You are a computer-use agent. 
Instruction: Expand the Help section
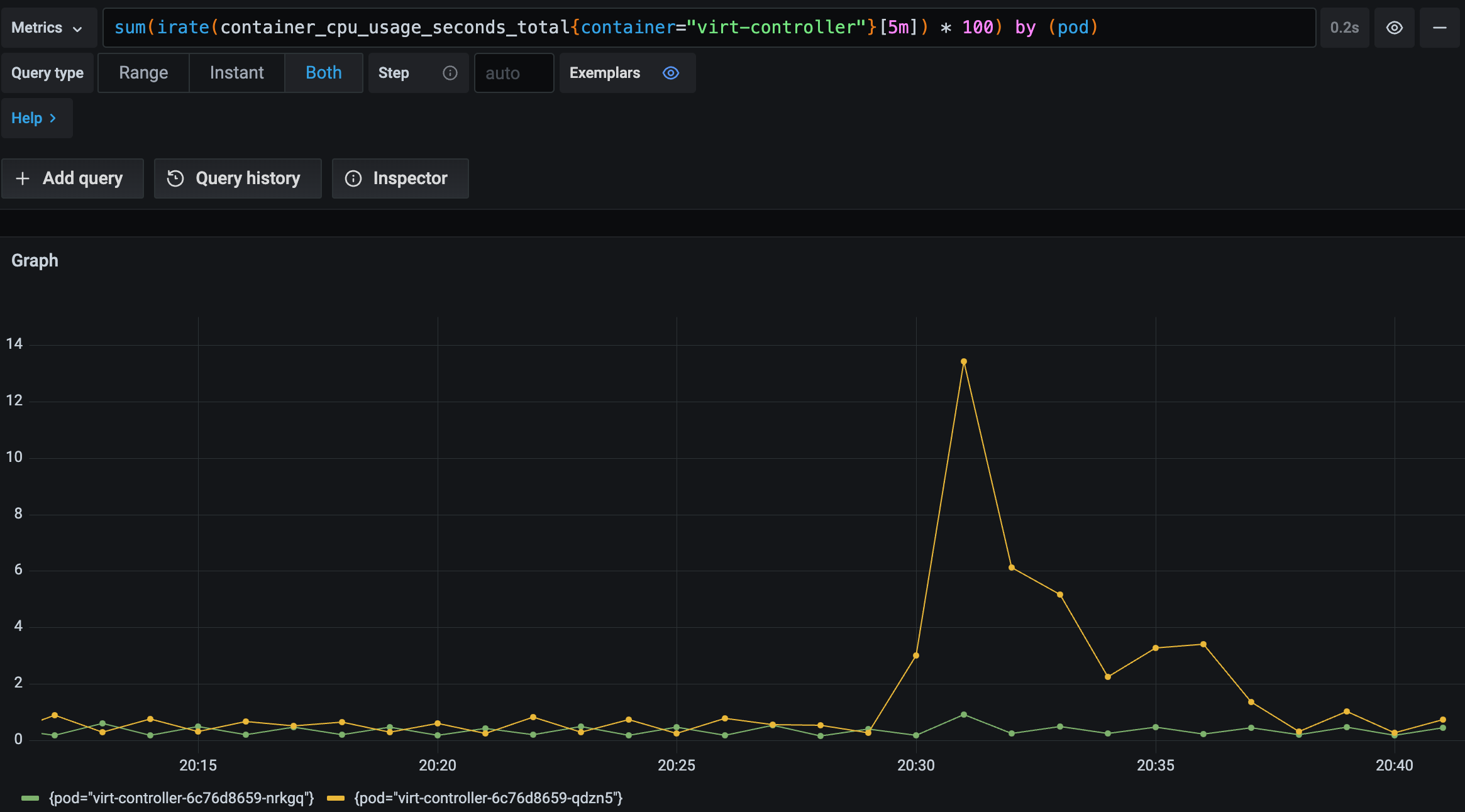[35, 118]
